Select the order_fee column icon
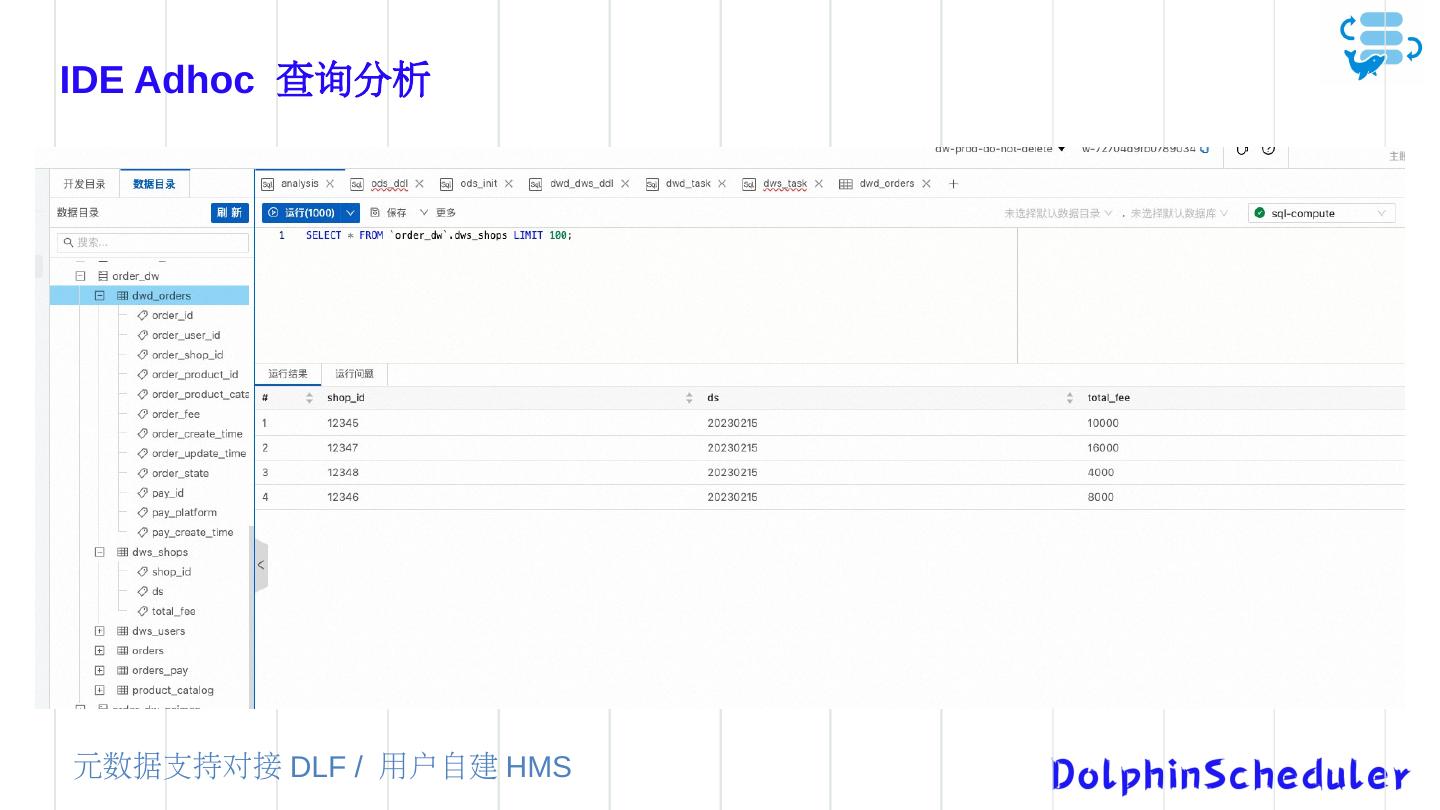 142,414
